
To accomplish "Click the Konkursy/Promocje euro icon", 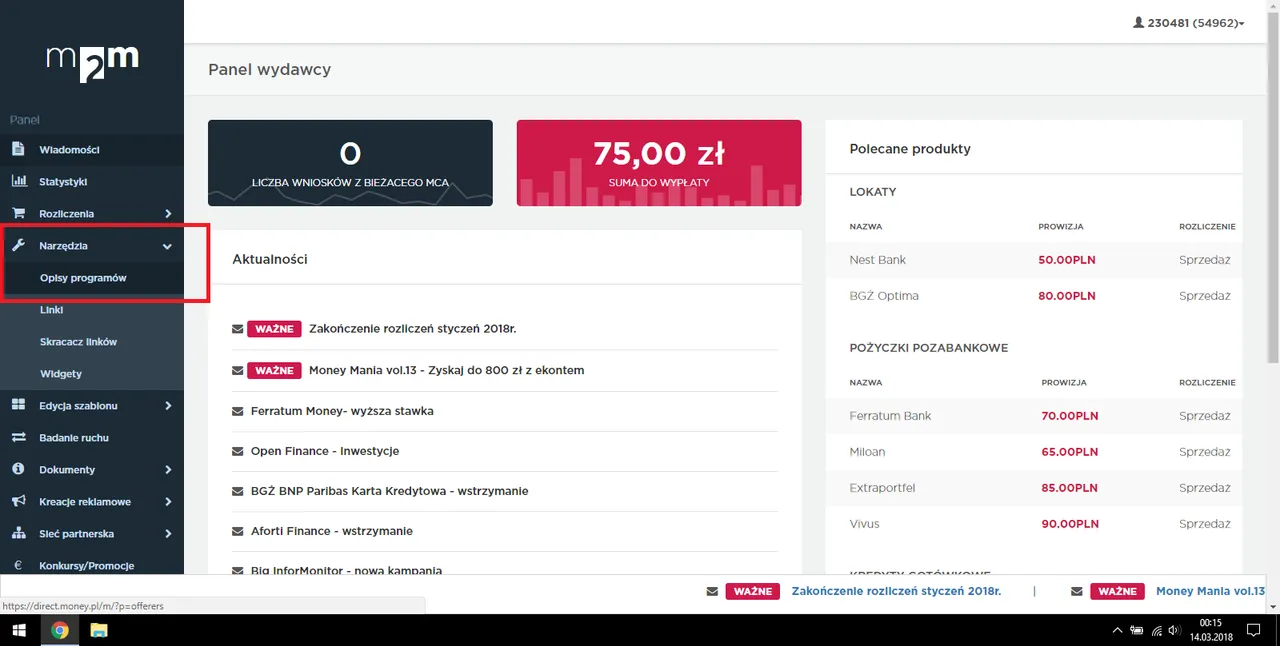I will click(18, 565).
